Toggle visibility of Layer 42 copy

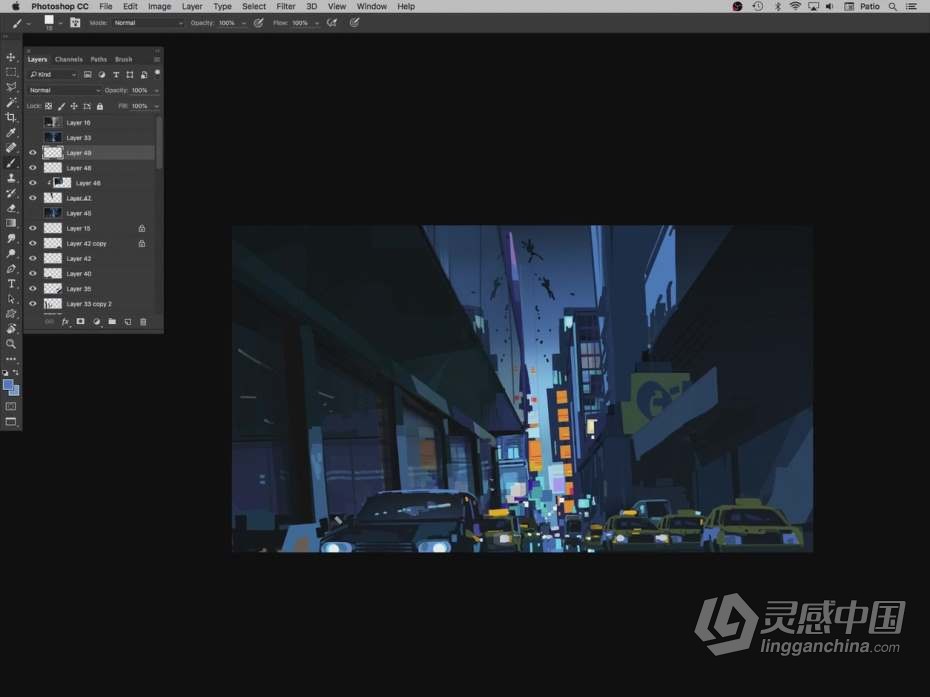(33, 244)
